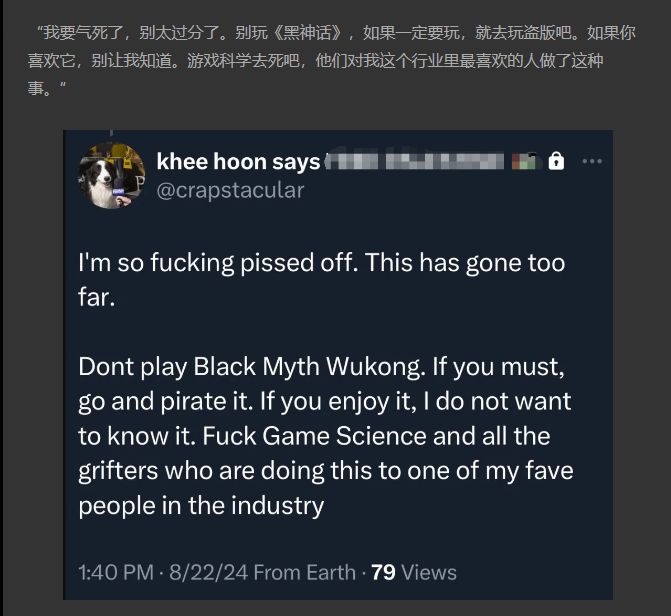Click the pixelated emoji beside the padlock
671x616 pixels.
click(x=524, y=161)
